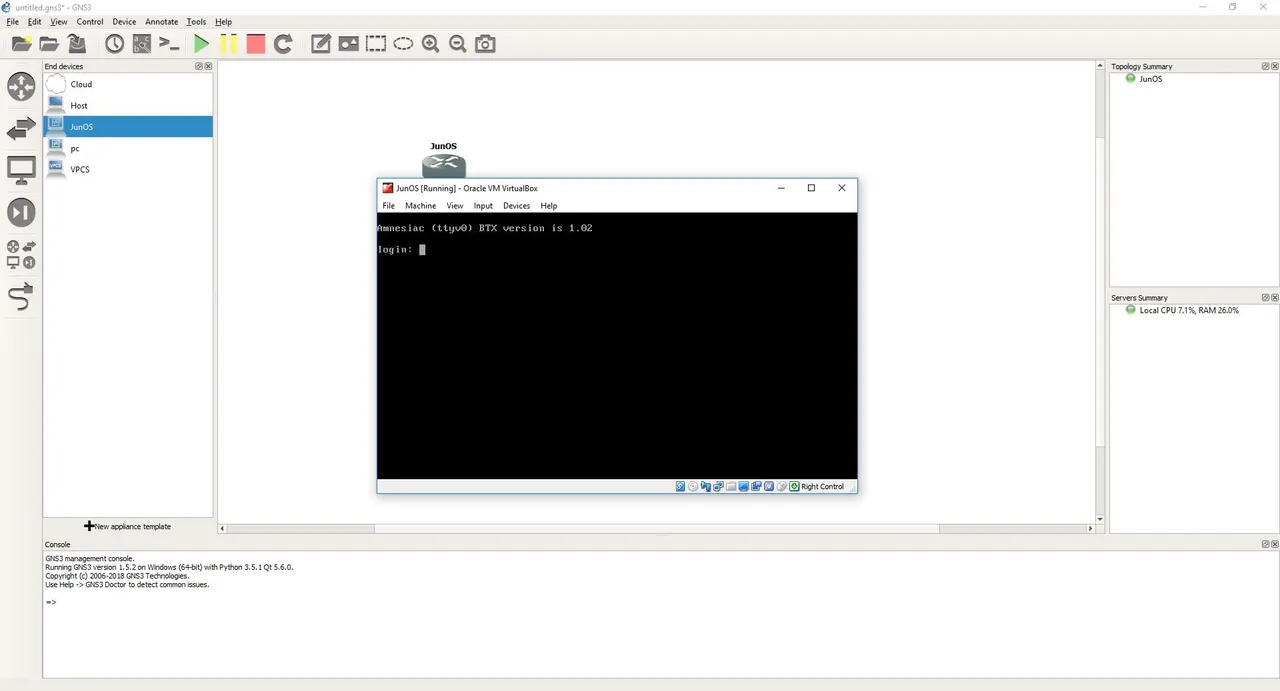This screenshot has height=691, width=1280.
Task: Select the add a link cable tool
Action: 21,297
